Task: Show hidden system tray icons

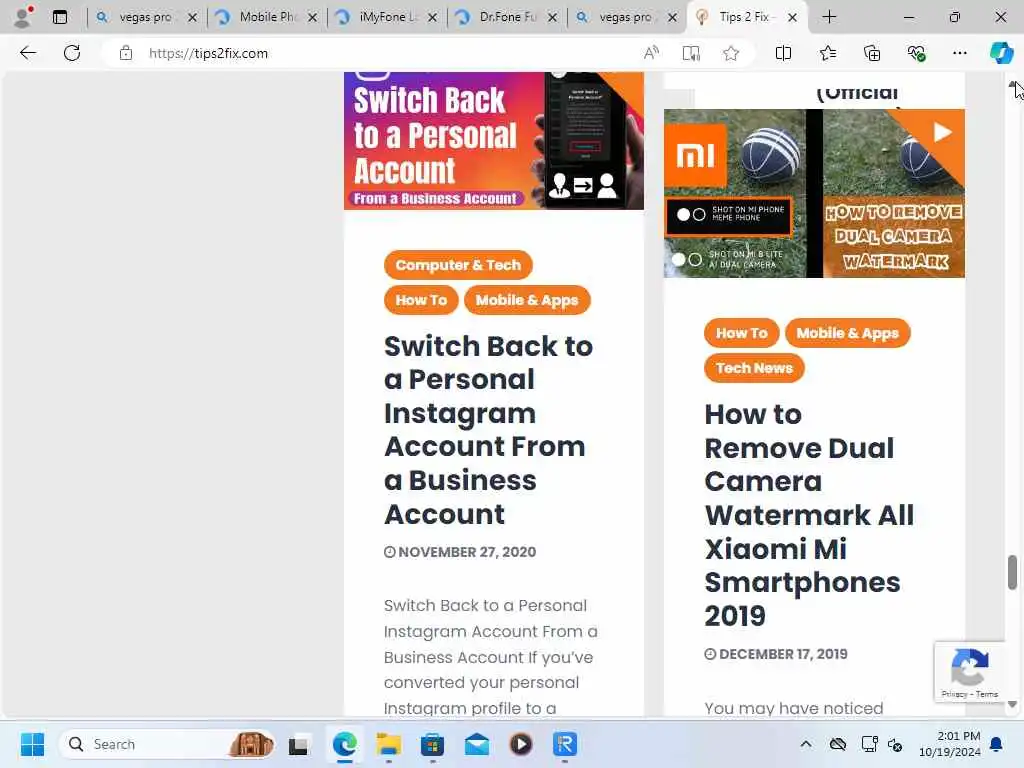Action: pyautogui.click(x=806, y=744)
